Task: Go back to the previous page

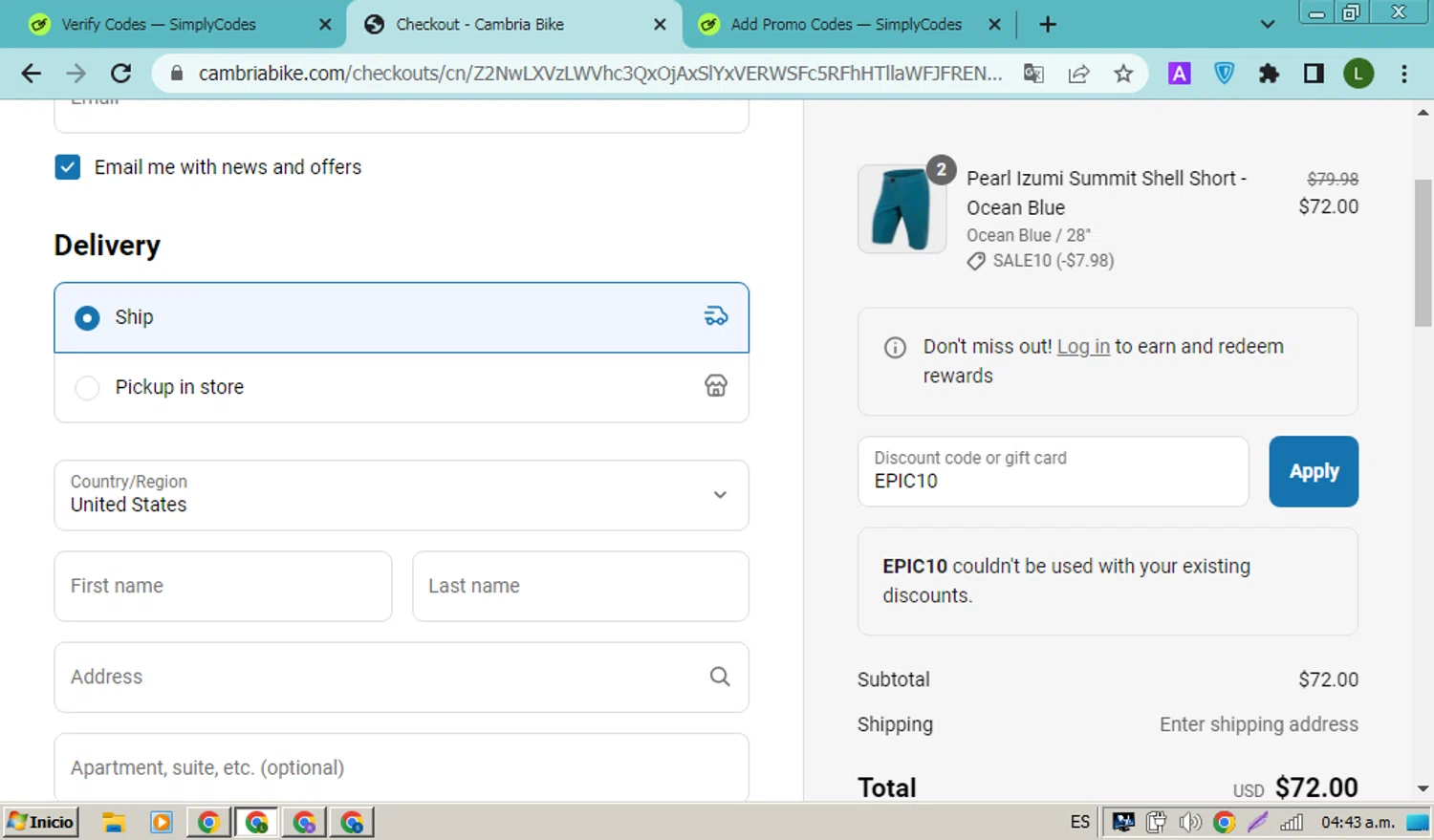Action: [x=31, y=74]
